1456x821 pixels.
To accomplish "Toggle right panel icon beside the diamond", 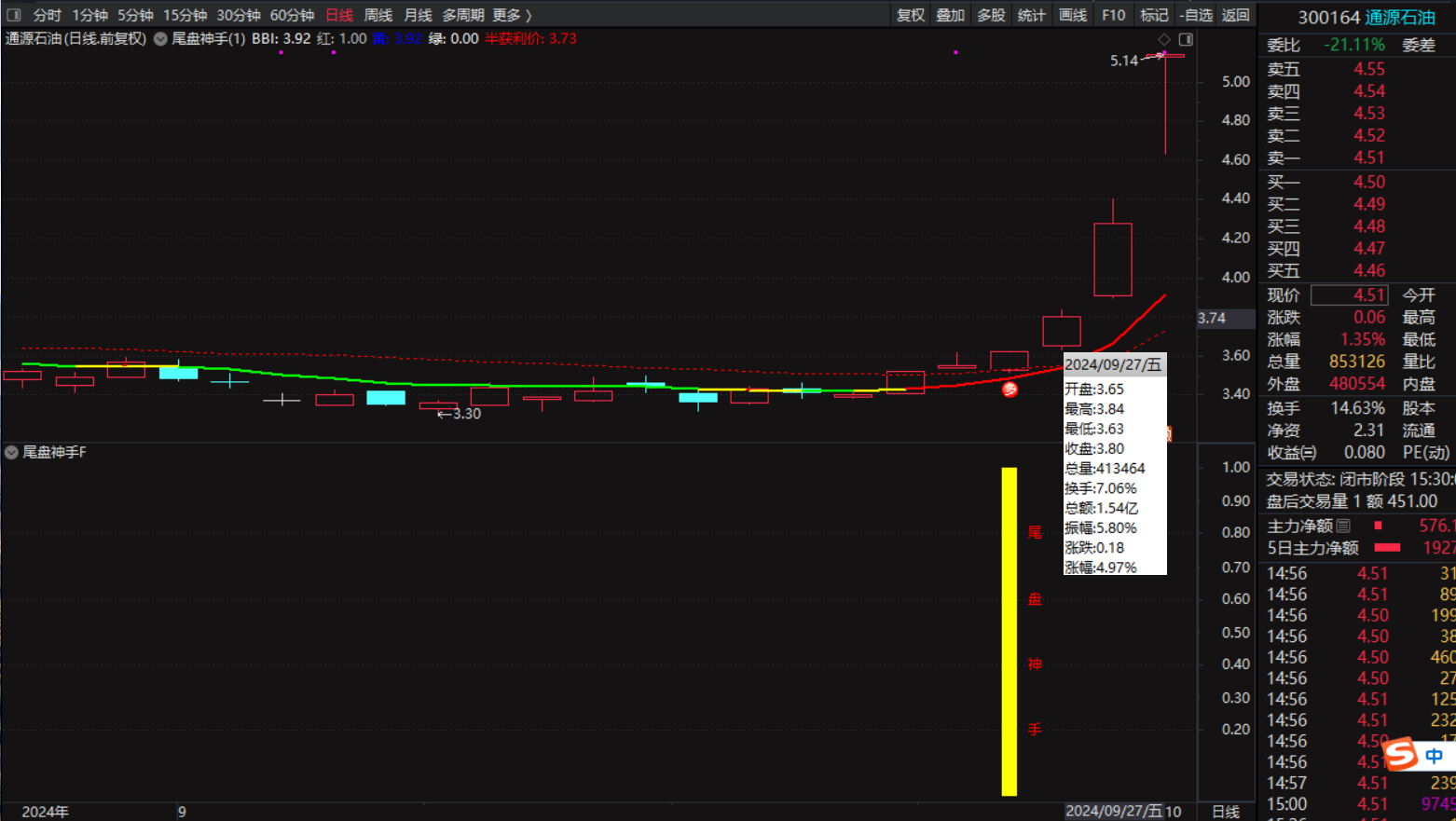I will (1186, 39).
